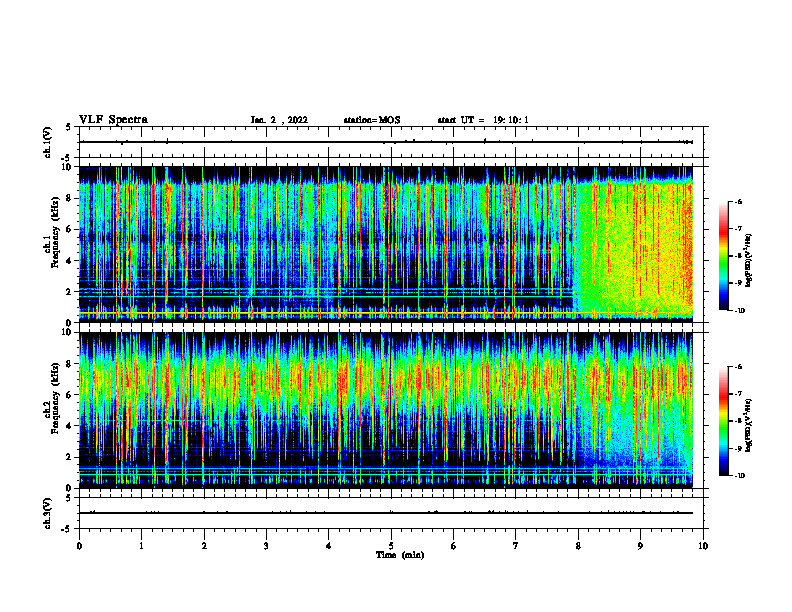792x612 pixels.
Task: Click the "-6" label on ch.1 color bar
Action: 738,202
